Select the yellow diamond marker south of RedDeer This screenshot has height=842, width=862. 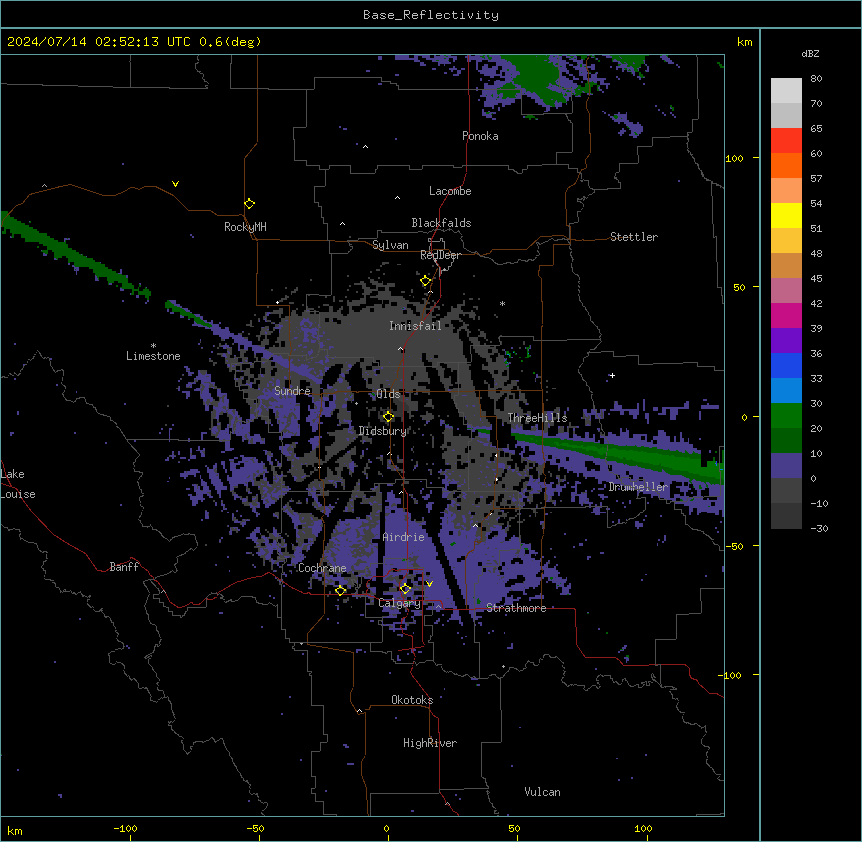point(426,281)
